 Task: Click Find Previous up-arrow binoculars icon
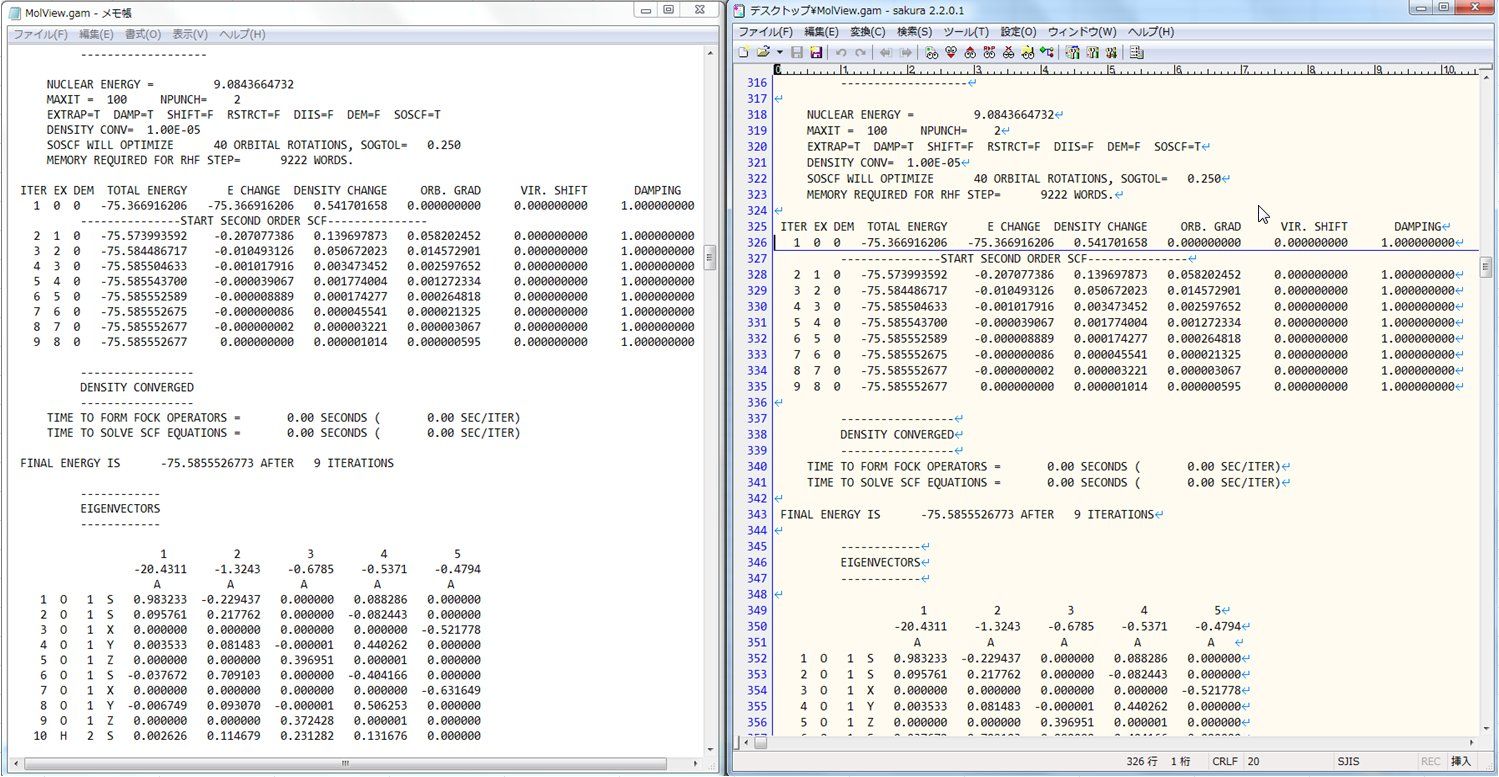[970, 52]
